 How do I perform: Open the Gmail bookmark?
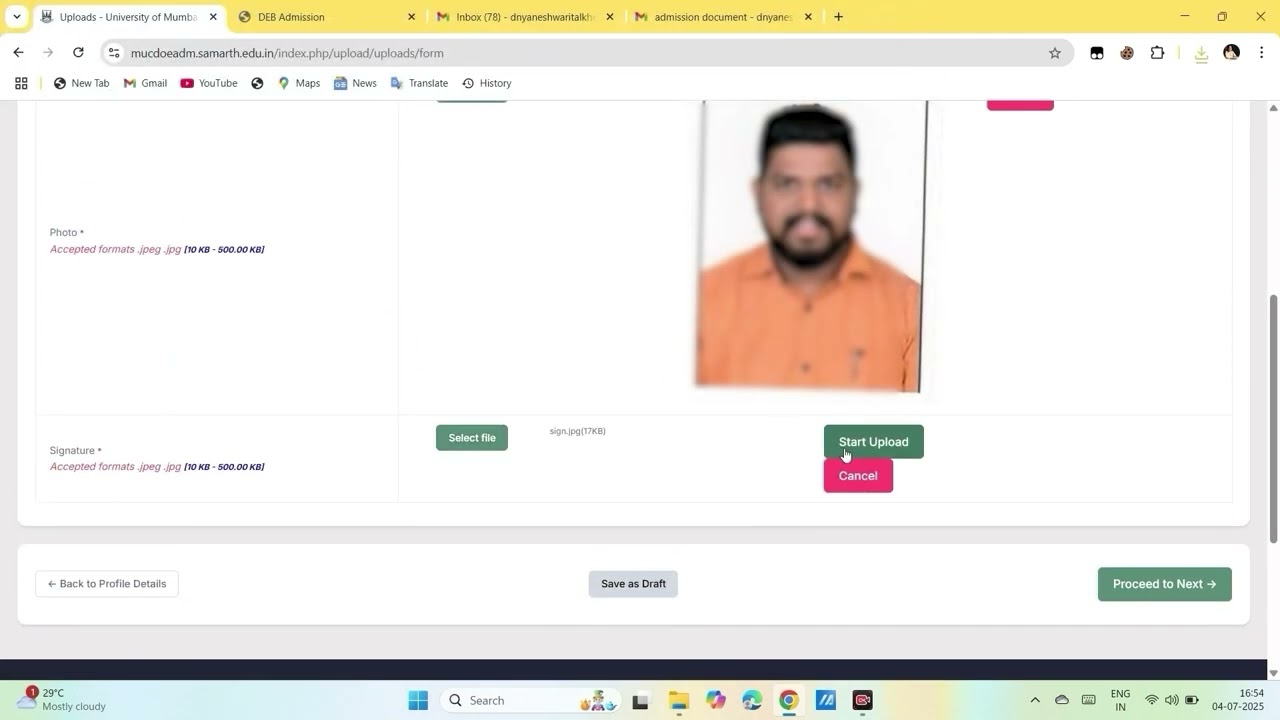click(145, 83)
